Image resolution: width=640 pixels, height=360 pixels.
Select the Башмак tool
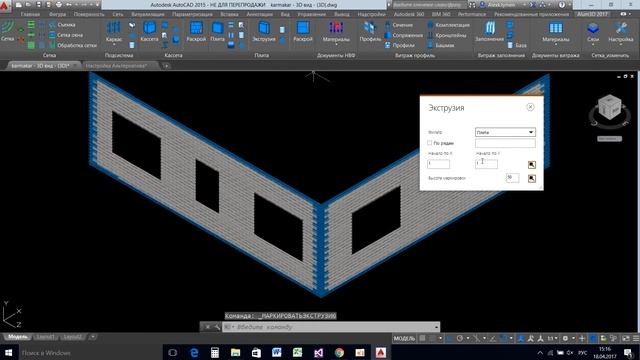tap(440, 45)
